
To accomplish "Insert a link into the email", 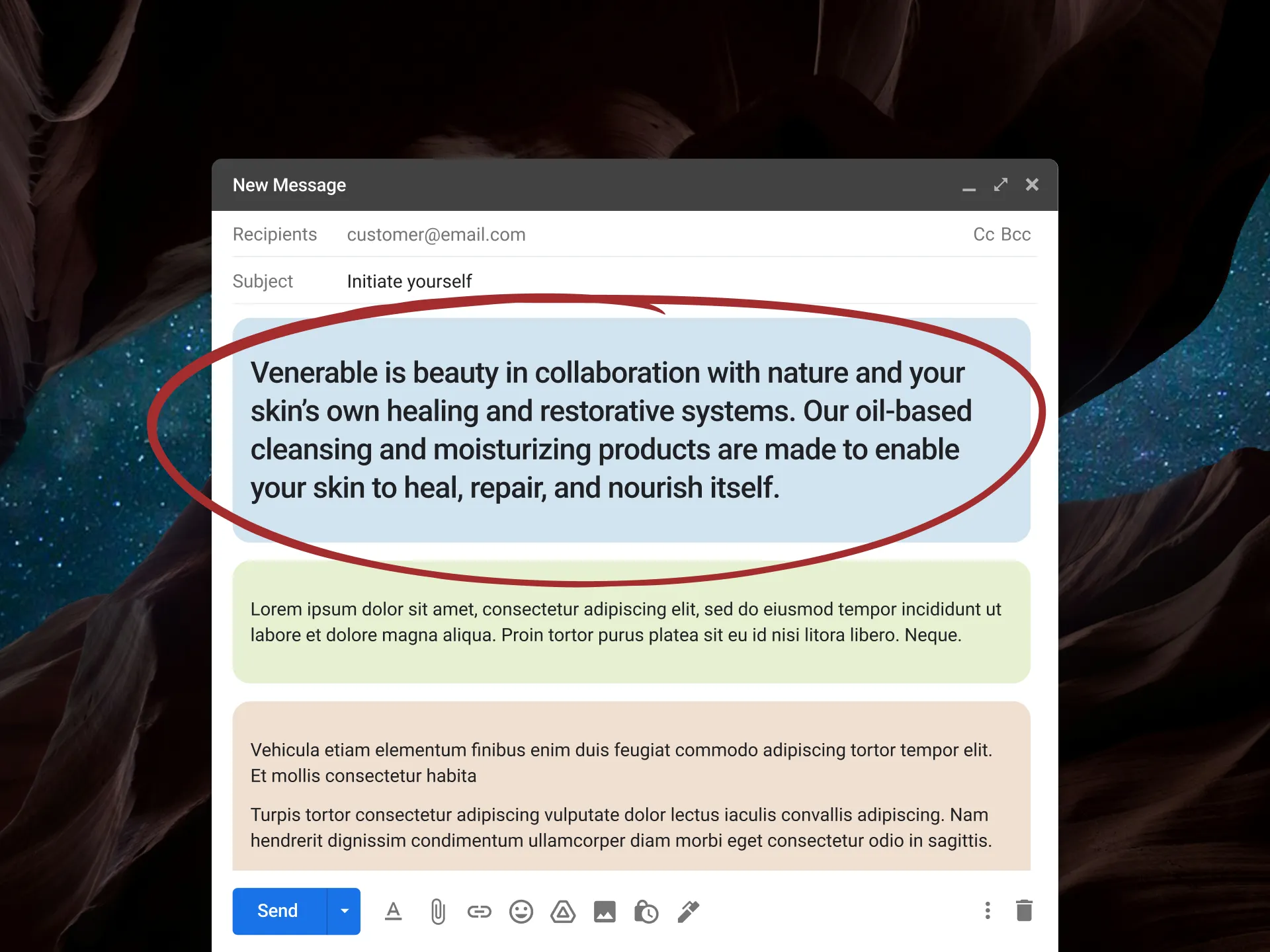I will [x=479, y=911].
